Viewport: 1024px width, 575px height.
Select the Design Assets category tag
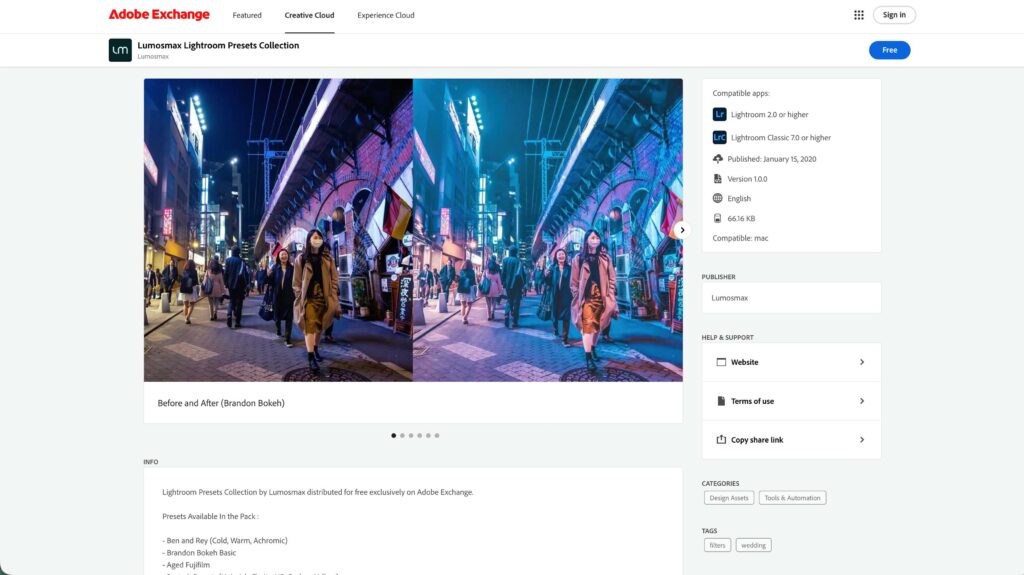(729, 498)
